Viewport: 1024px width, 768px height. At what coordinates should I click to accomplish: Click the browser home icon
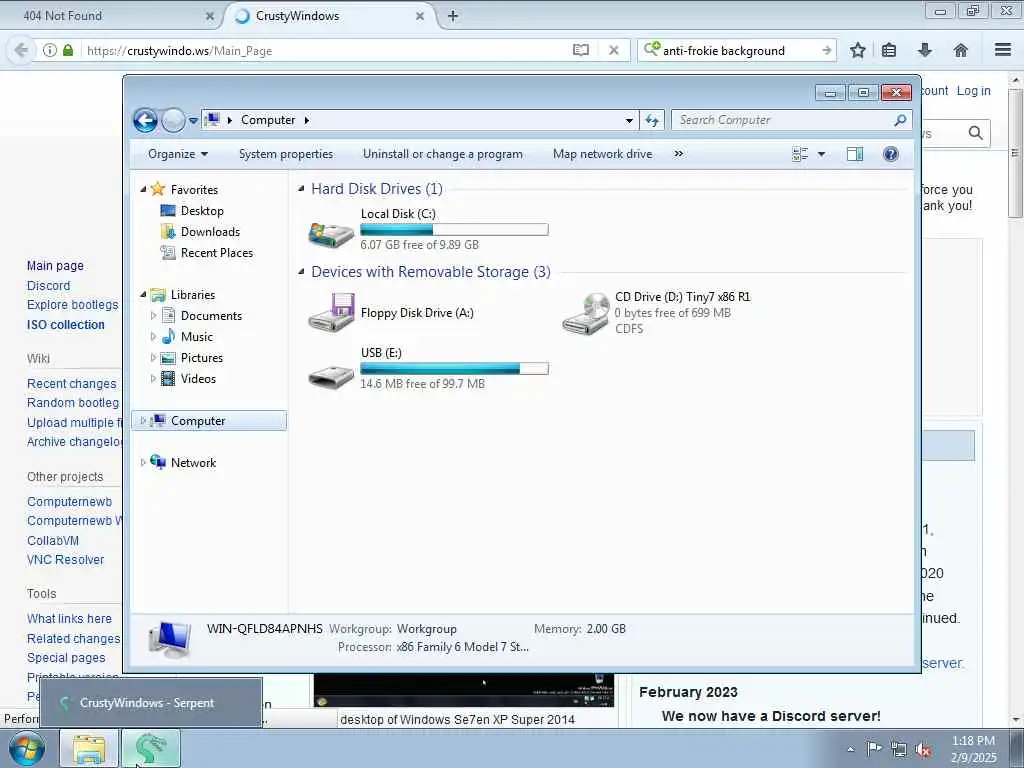coord(961,50)
